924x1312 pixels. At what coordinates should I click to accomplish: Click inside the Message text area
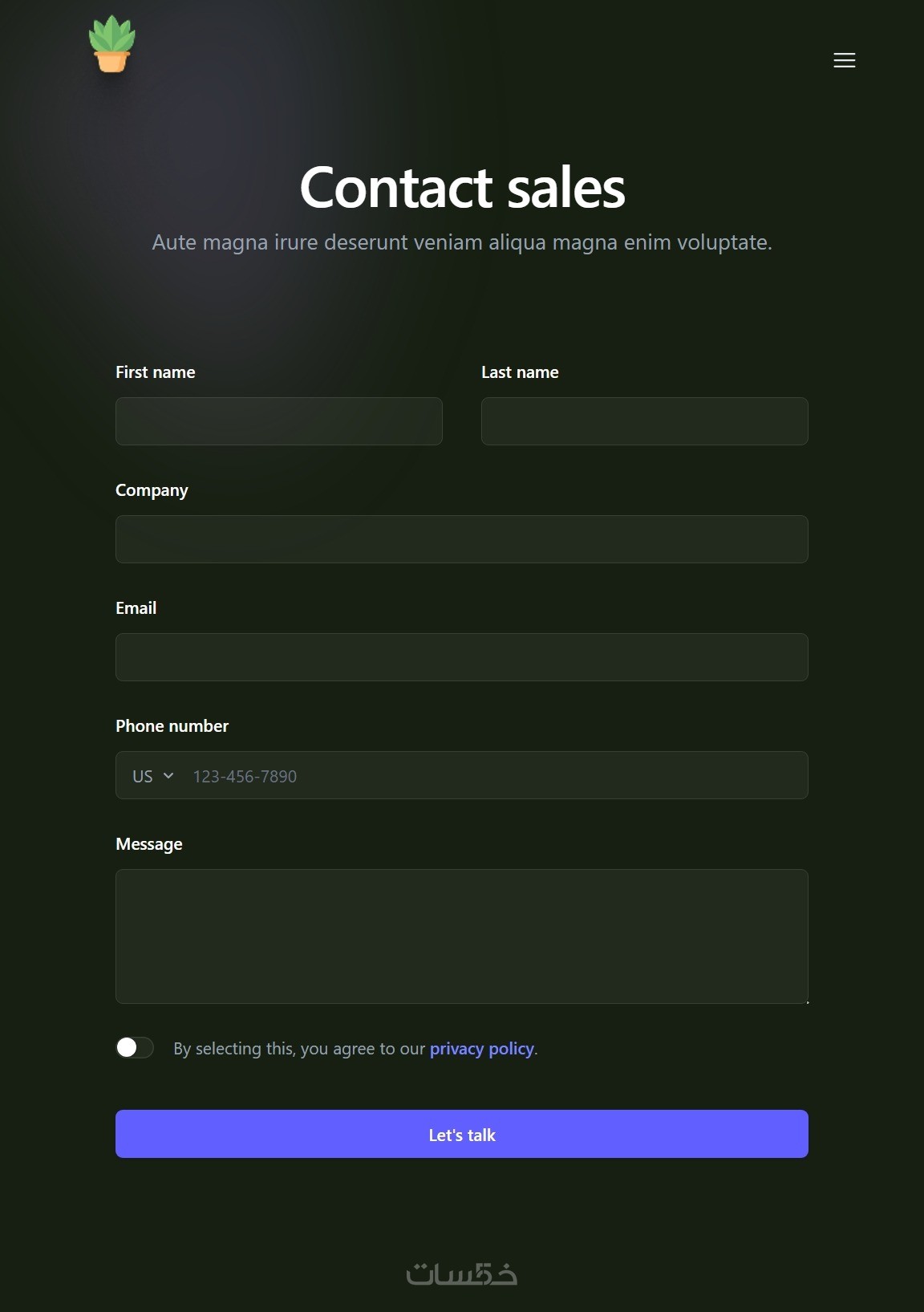[x=461, y=936]
